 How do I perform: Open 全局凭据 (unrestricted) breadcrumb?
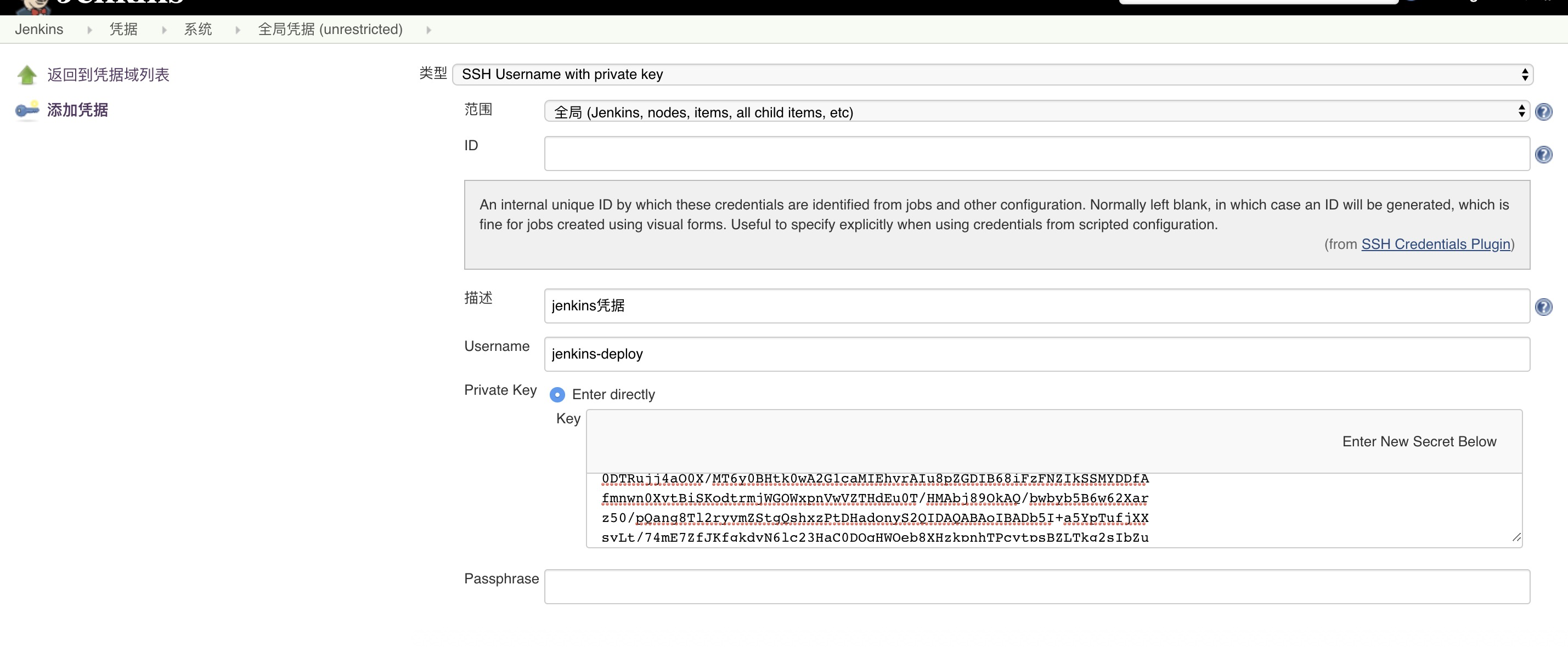click(330, 29)
